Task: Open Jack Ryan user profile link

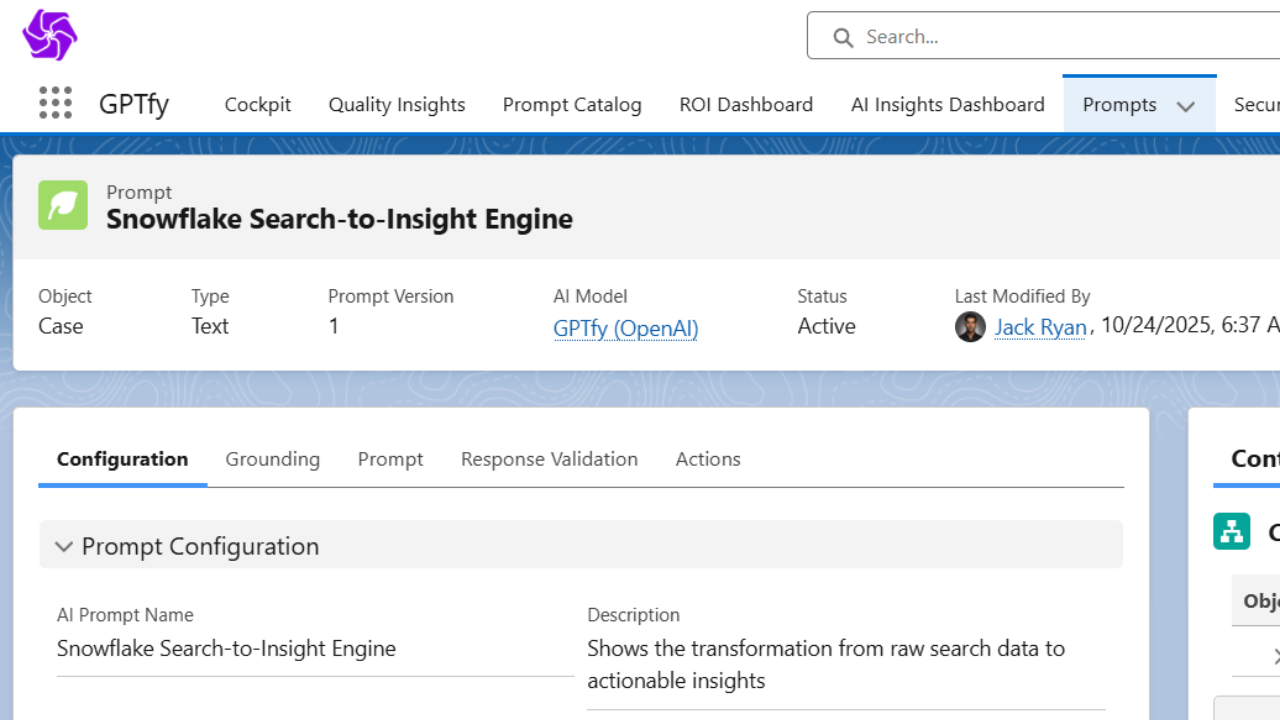Action: point(1040,327)
